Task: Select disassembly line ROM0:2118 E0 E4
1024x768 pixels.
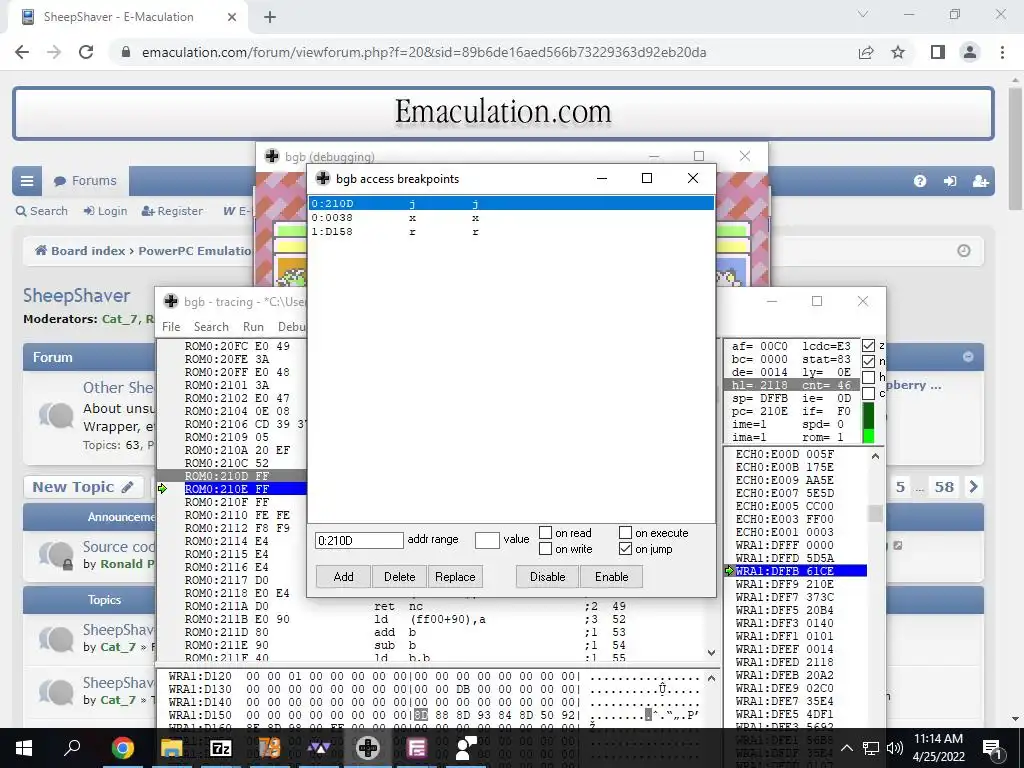Action: (237, 593)
